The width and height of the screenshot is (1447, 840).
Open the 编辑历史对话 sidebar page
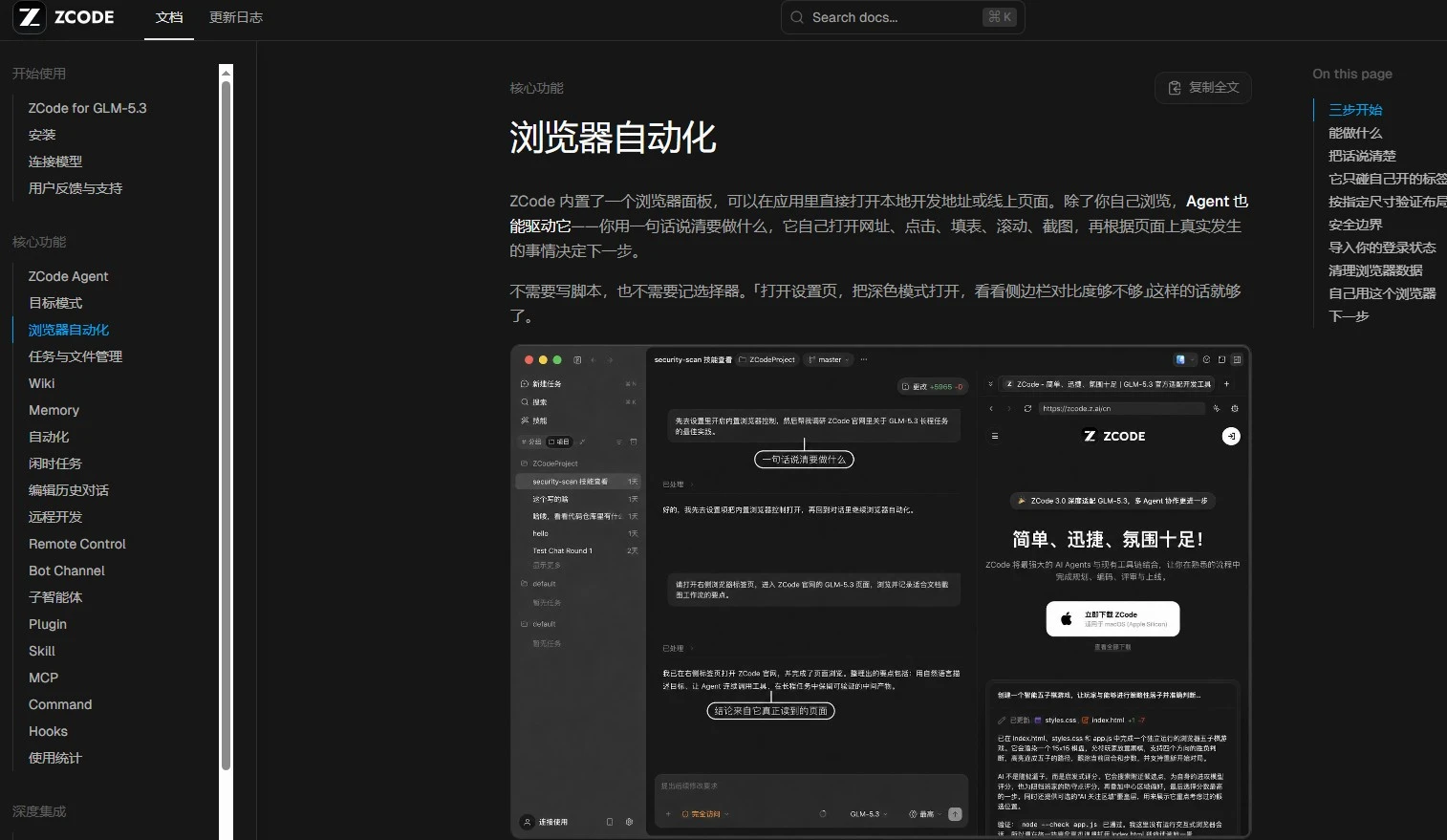[x=69, y=490]
